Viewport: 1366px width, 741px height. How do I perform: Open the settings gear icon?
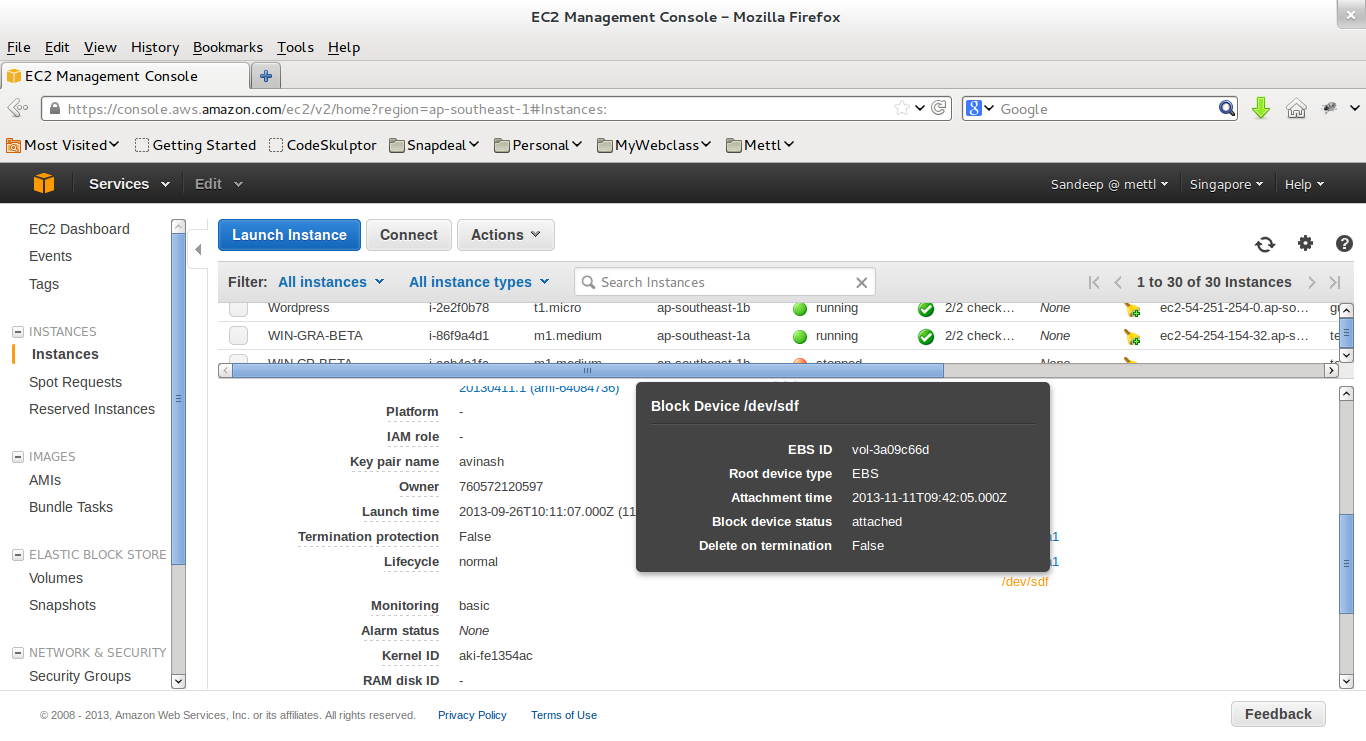(x=1305, y=243)
